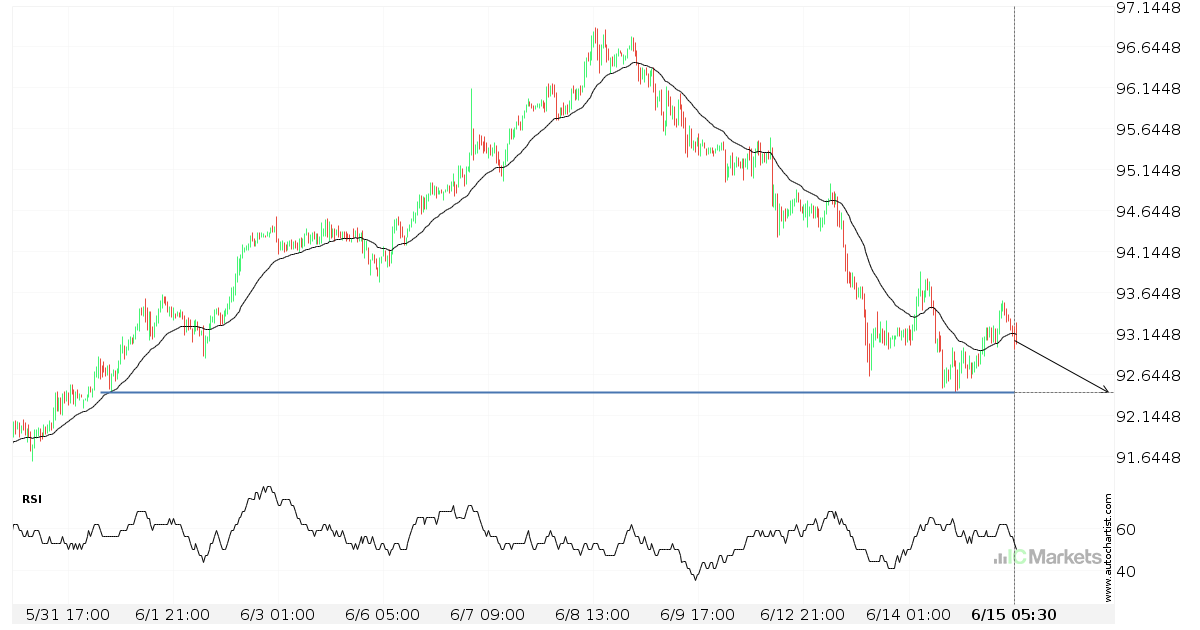The width and height of the screenshot is (1200, 630).
Task: Click the 6/6 05:00 time label
Action: pos(384,614)
